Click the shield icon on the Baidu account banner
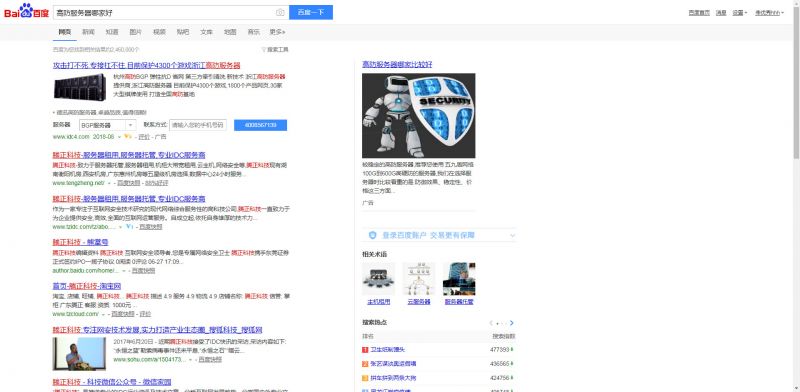This screenshot has width=800, height=392. (x=372, y=235)
